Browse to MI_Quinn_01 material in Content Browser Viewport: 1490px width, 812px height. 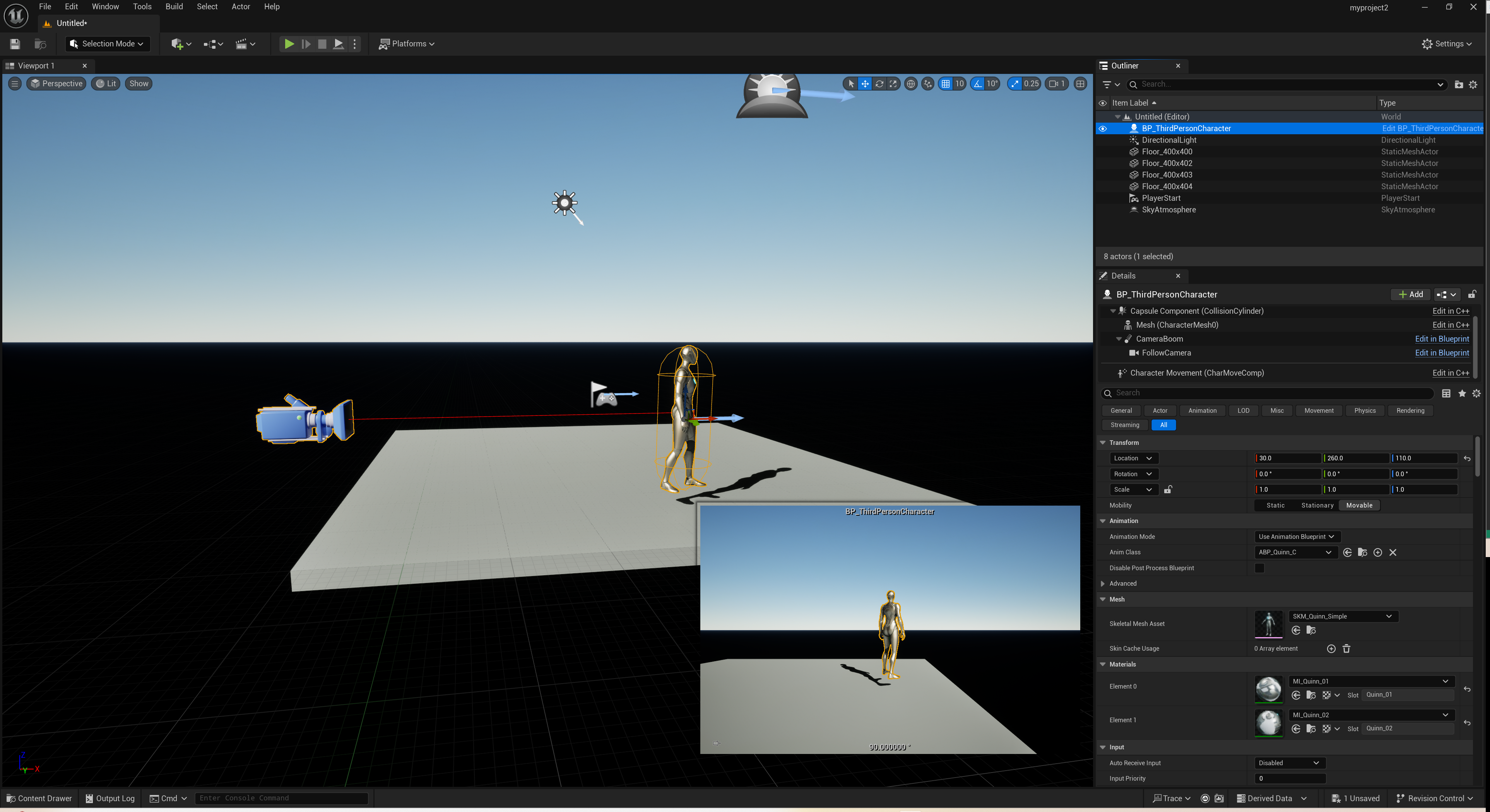pos(1311,695)
